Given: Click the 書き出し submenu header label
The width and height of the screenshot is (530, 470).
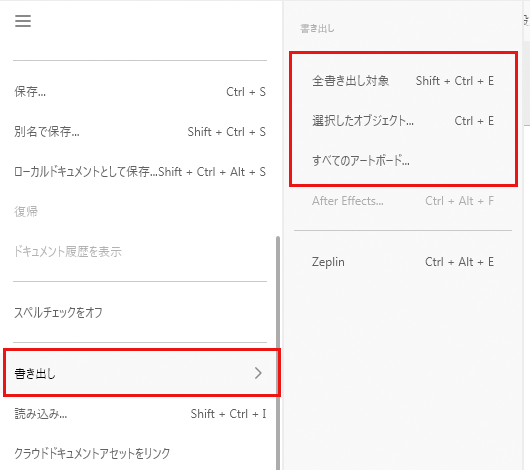Looking at the screenshot, I should pyautogui.click(x=317, y=28).
